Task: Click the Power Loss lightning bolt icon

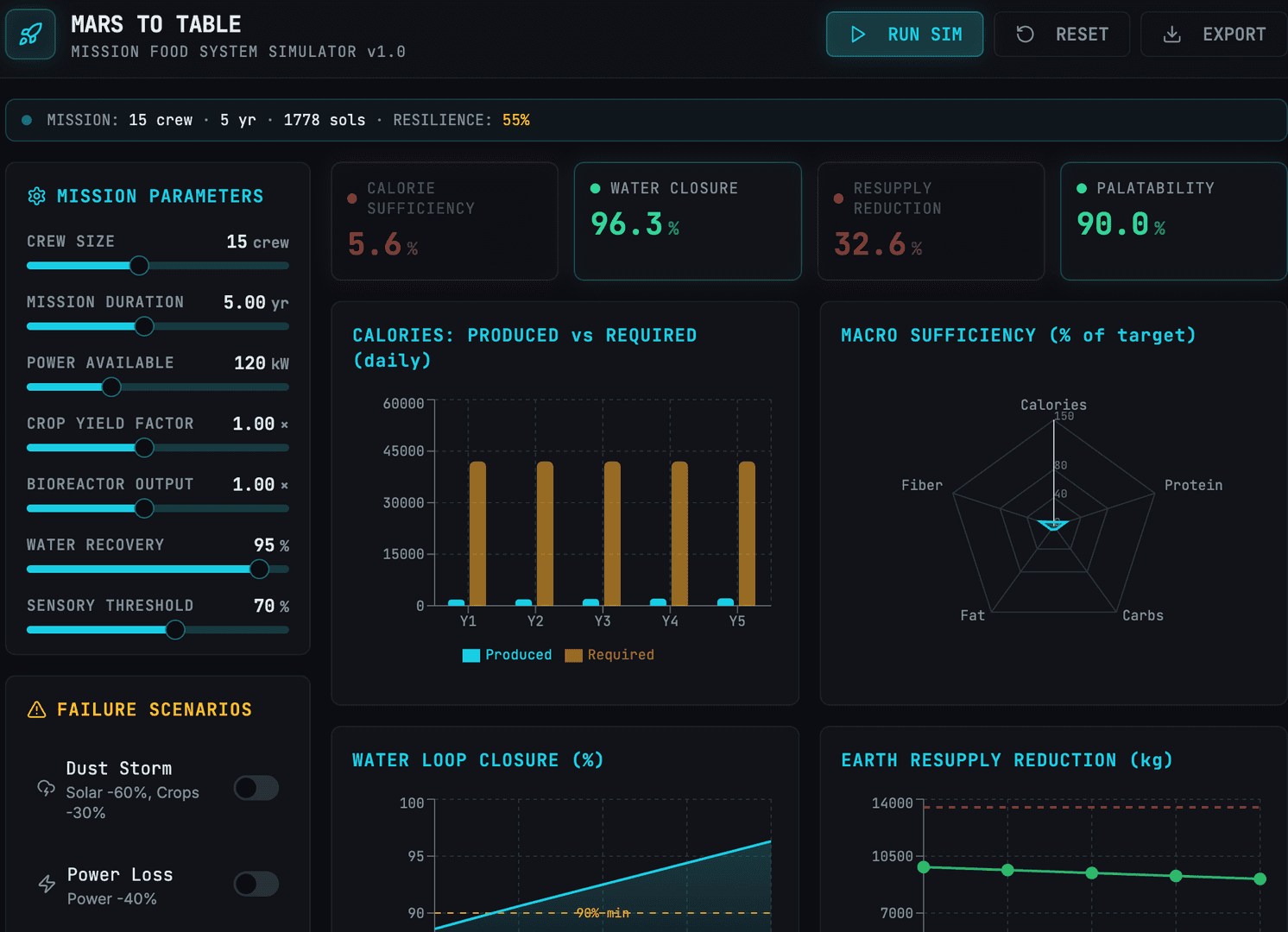Action: pos(47,884)
